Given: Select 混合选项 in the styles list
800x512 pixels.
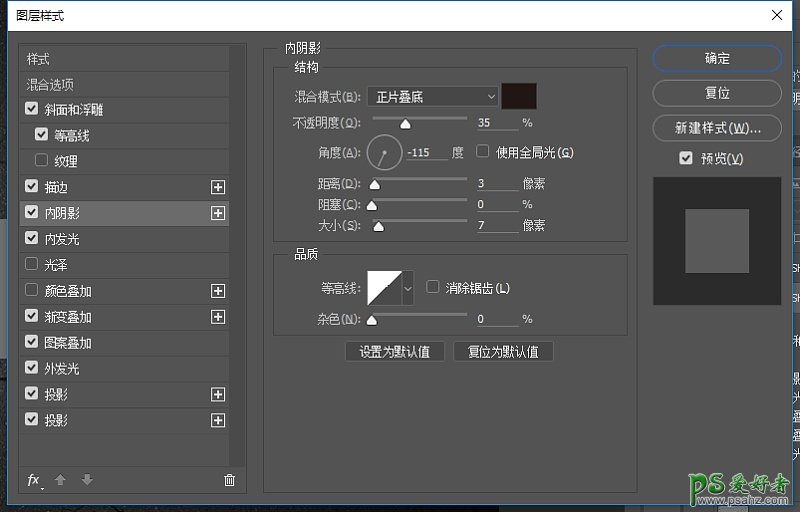Looking at the screenshot, I should [x=50, y=85].
